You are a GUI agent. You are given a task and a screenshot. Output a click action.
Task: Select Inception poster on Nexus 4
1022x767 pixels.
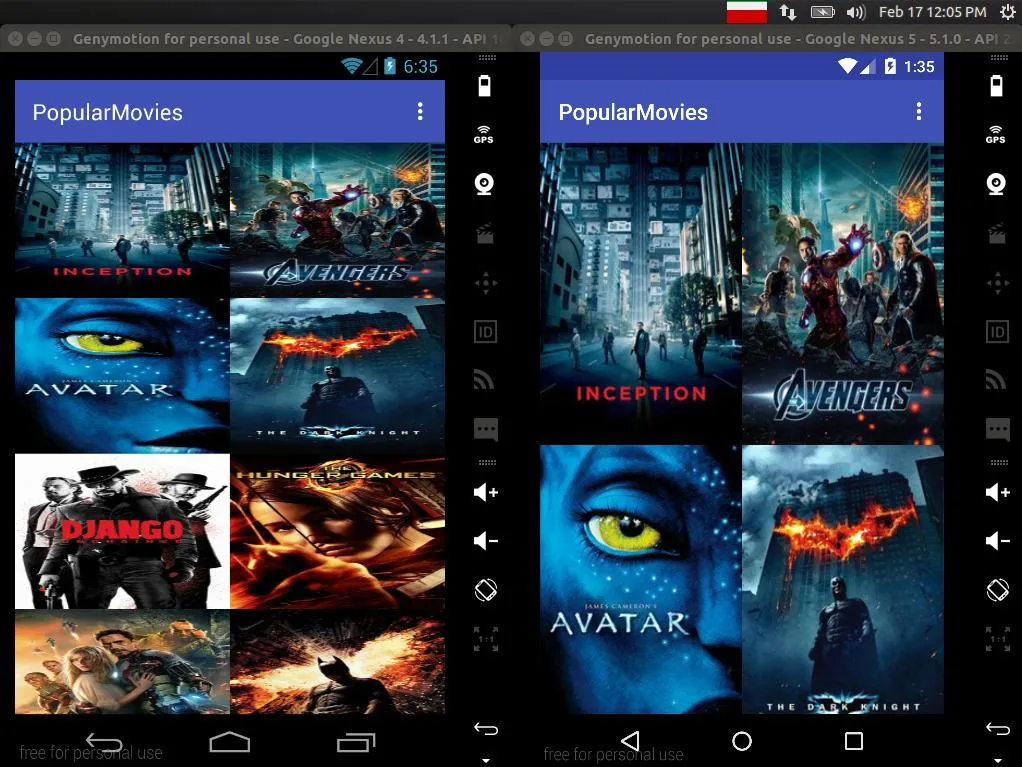pyautogui.click(x=123, y=220)
